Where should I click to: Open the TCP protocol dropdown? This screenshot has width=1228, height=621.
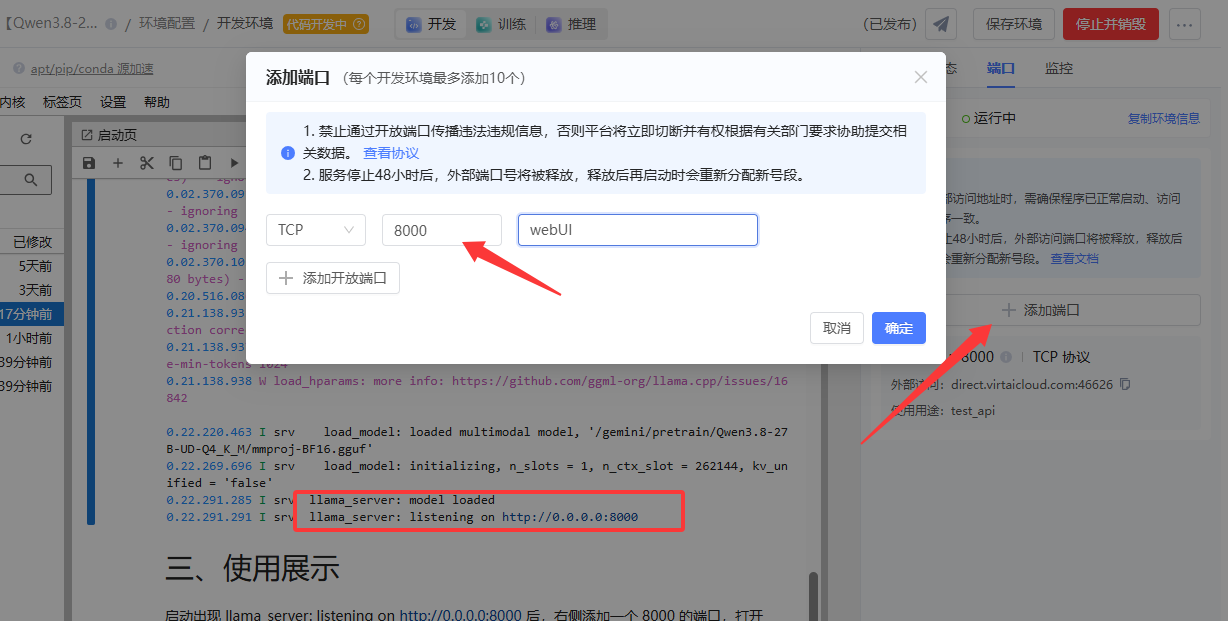pos(316,230)
